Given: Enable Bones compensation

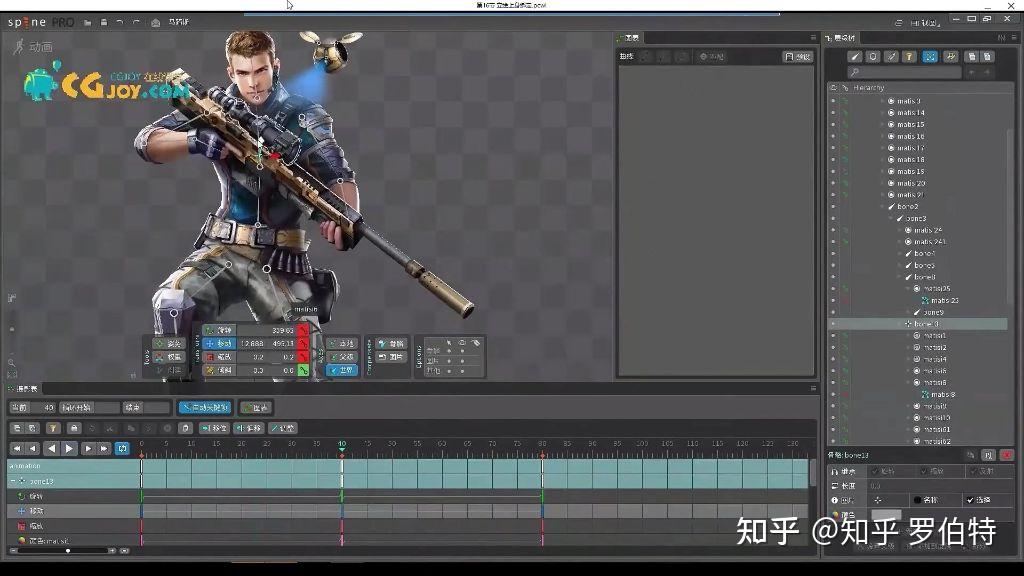Looking at the screenshot, I should click(x=391, y=344).
